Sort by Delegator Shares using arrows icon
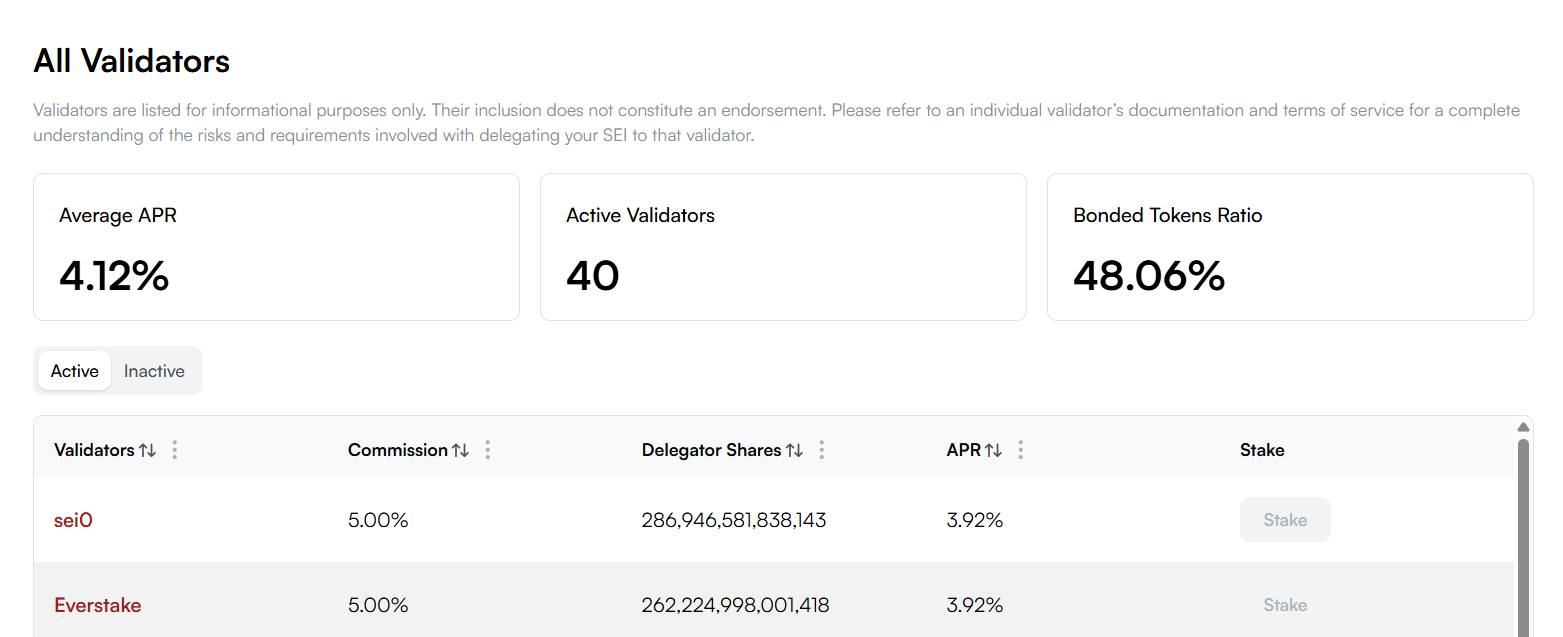The image size is (1563, 637). [x=794, y=450]
